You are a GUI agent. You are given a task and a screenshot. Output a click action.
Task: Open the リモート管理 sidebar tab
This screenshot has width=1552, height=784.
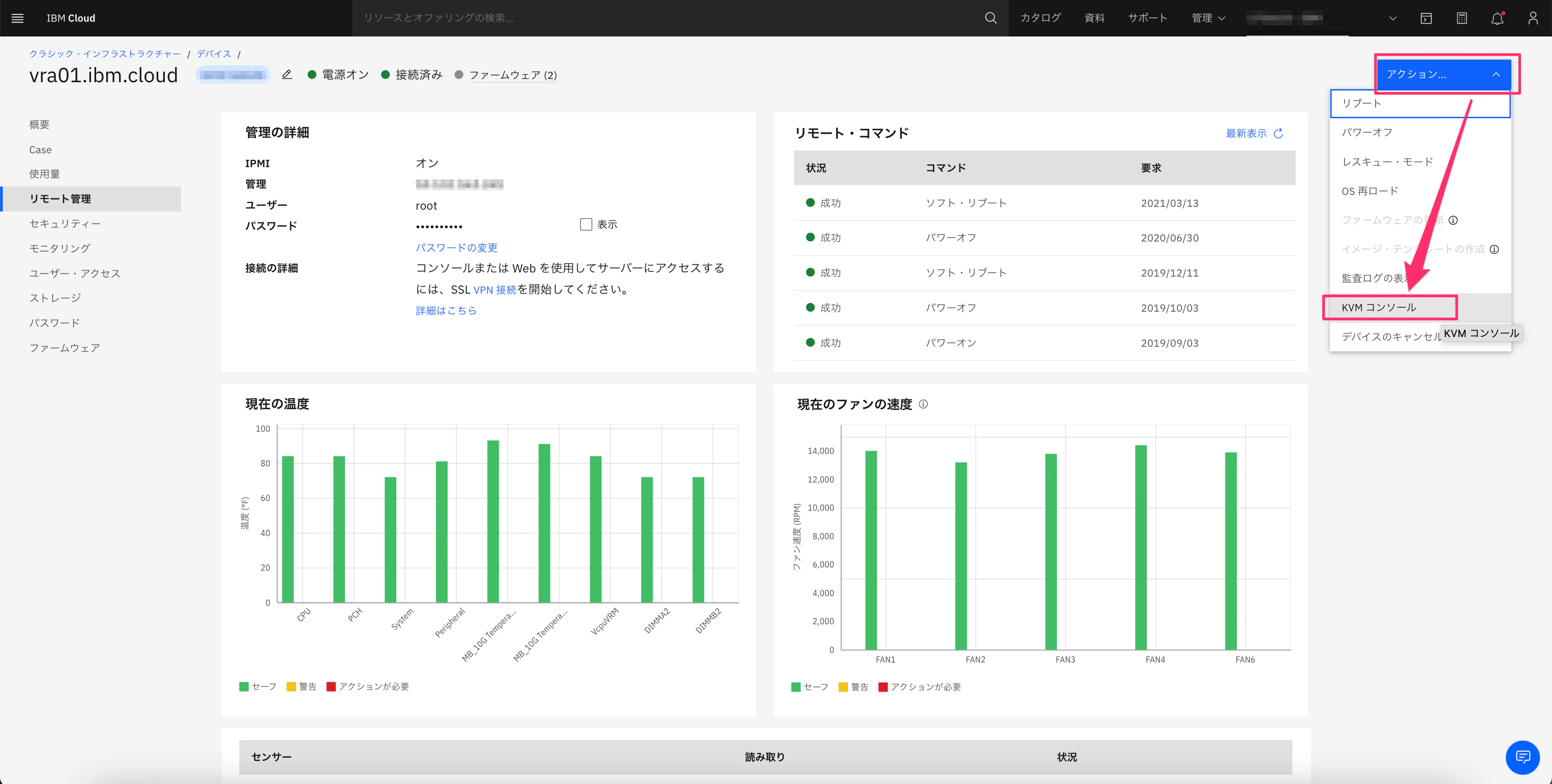point(91,199)
